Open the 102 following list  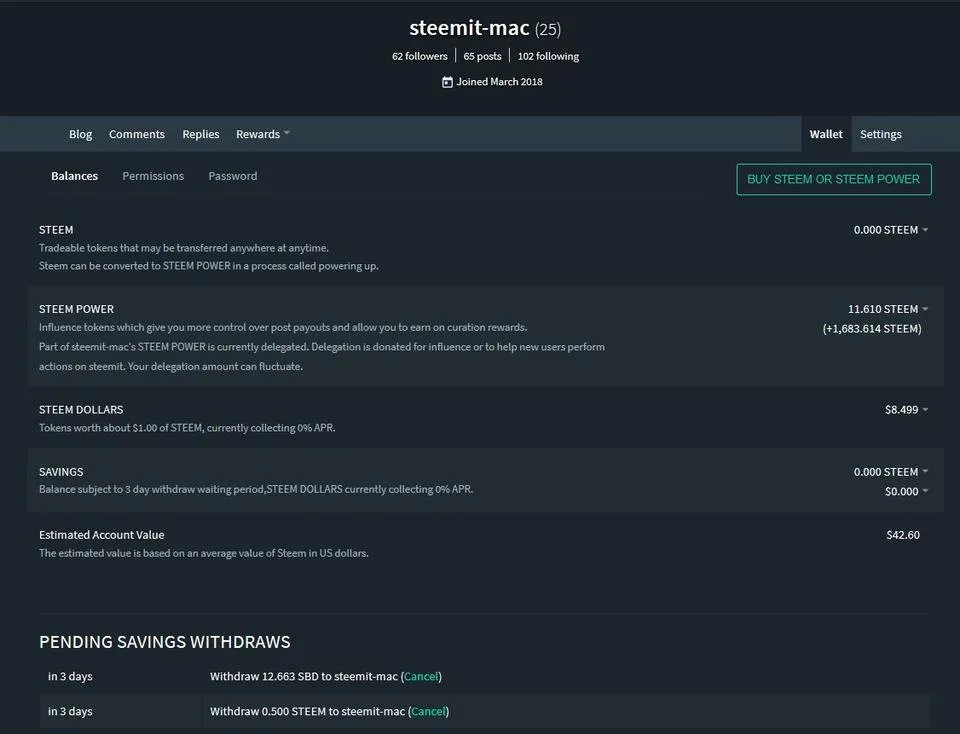[x=548, y=56]
